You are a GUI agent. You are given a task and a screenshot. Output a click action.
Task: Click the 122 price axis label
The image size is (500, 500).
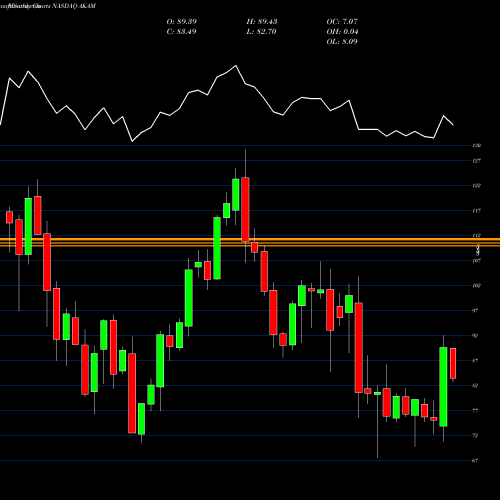pos(477,186)
